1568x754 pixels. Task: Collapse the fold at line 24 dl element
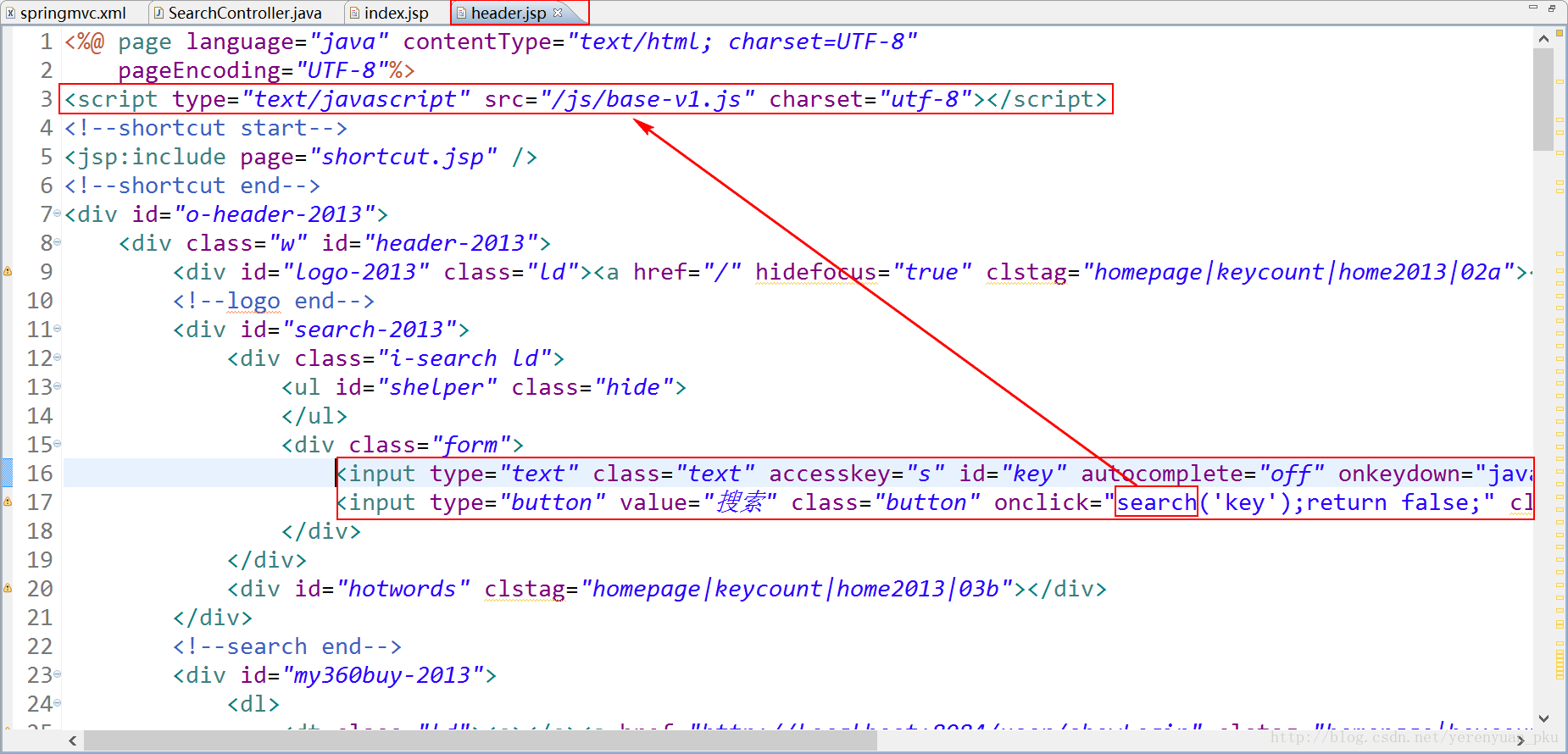[57, 703]
